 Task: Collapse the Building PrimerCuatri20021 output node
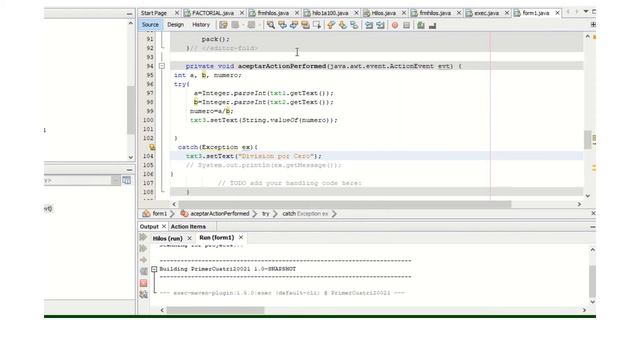(154, 269)
